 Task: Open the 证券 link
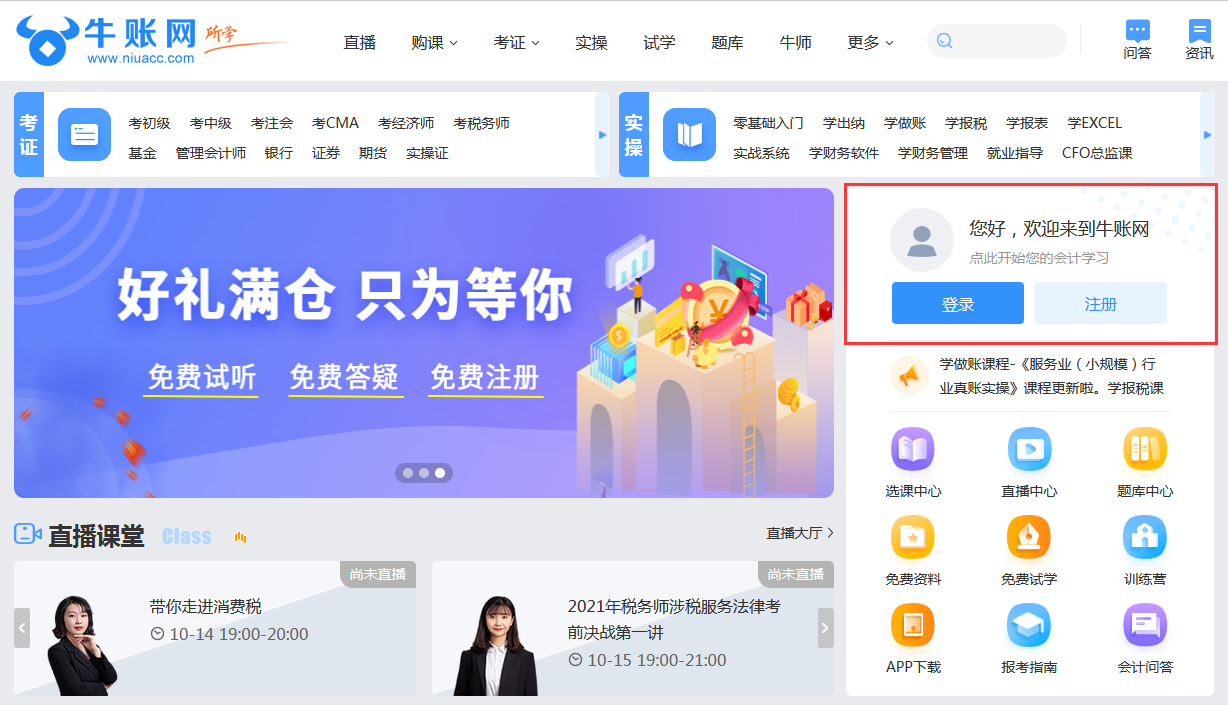[x=326, y=153]
